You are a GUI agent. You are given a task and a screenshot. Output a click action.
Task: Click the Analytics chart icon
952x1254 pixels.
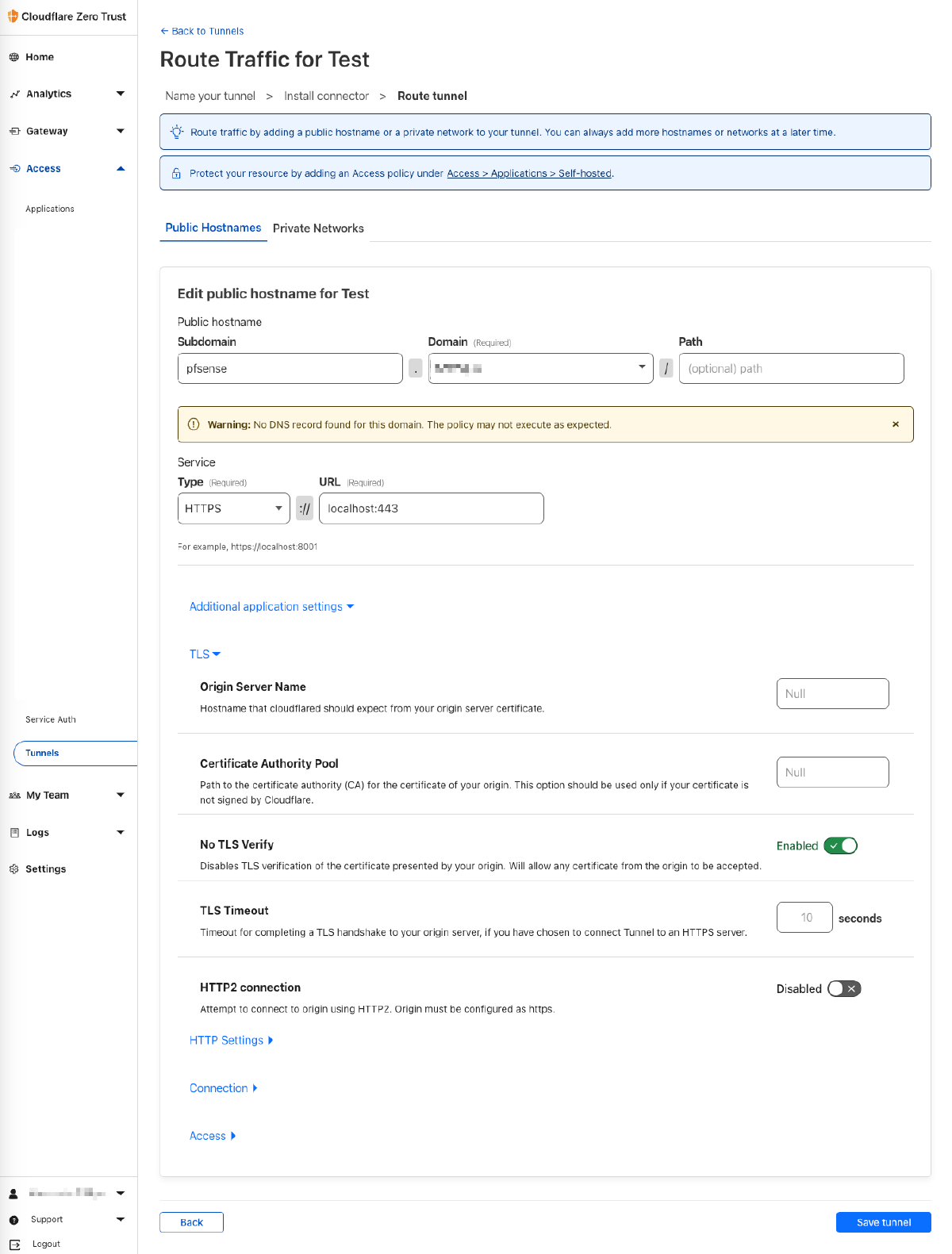pos(14,94)
